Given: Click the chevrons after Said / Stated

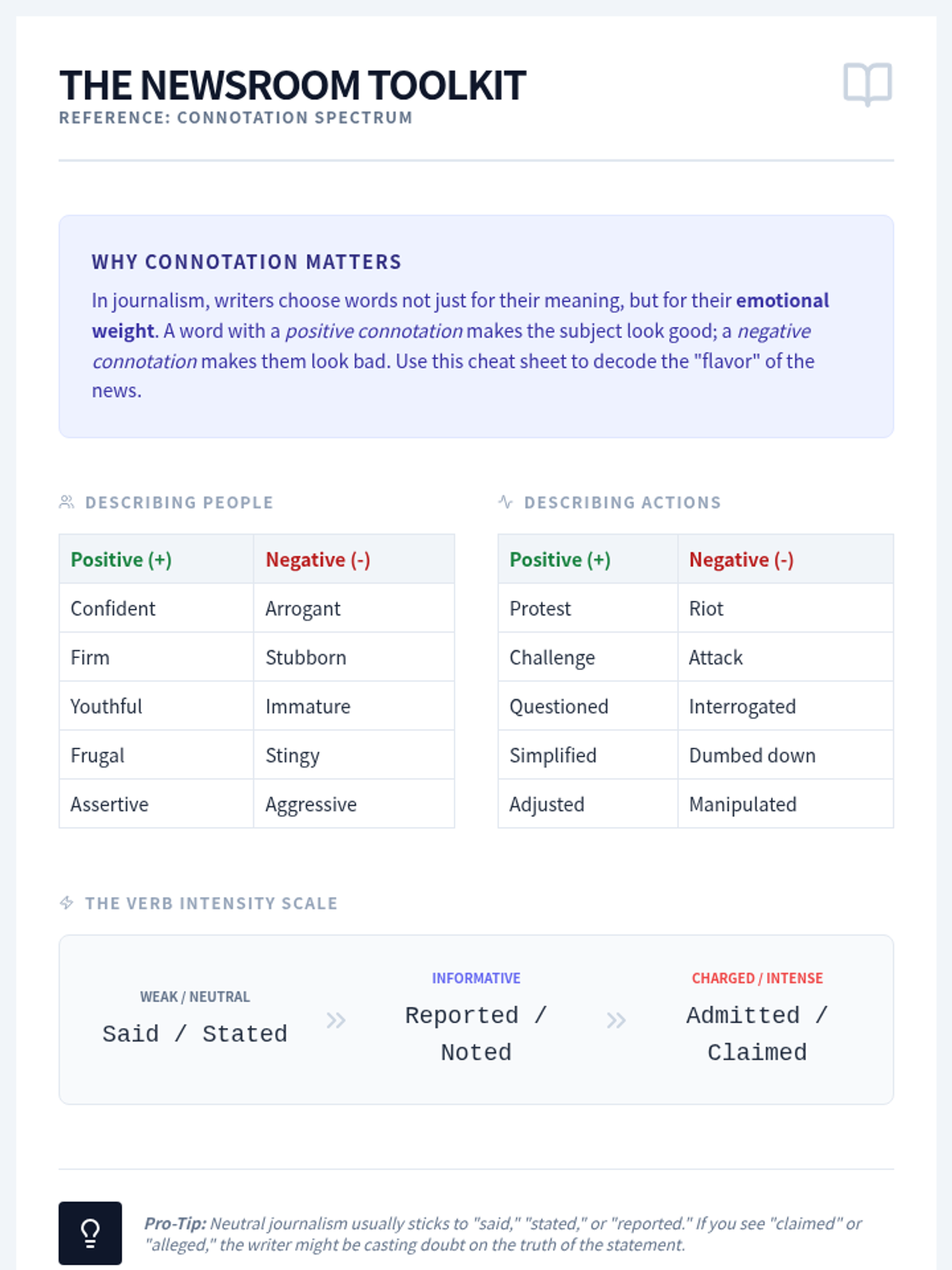Looking at the screenshot, I should [x=336, y=1020].
